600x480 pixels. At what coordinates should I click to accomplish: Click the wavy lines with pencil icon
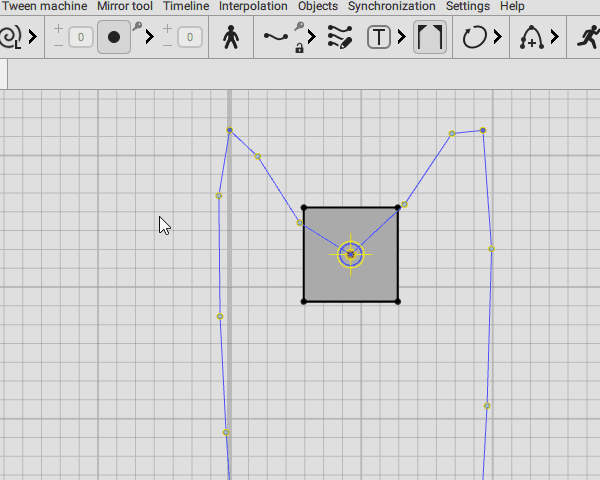point(339,38)
